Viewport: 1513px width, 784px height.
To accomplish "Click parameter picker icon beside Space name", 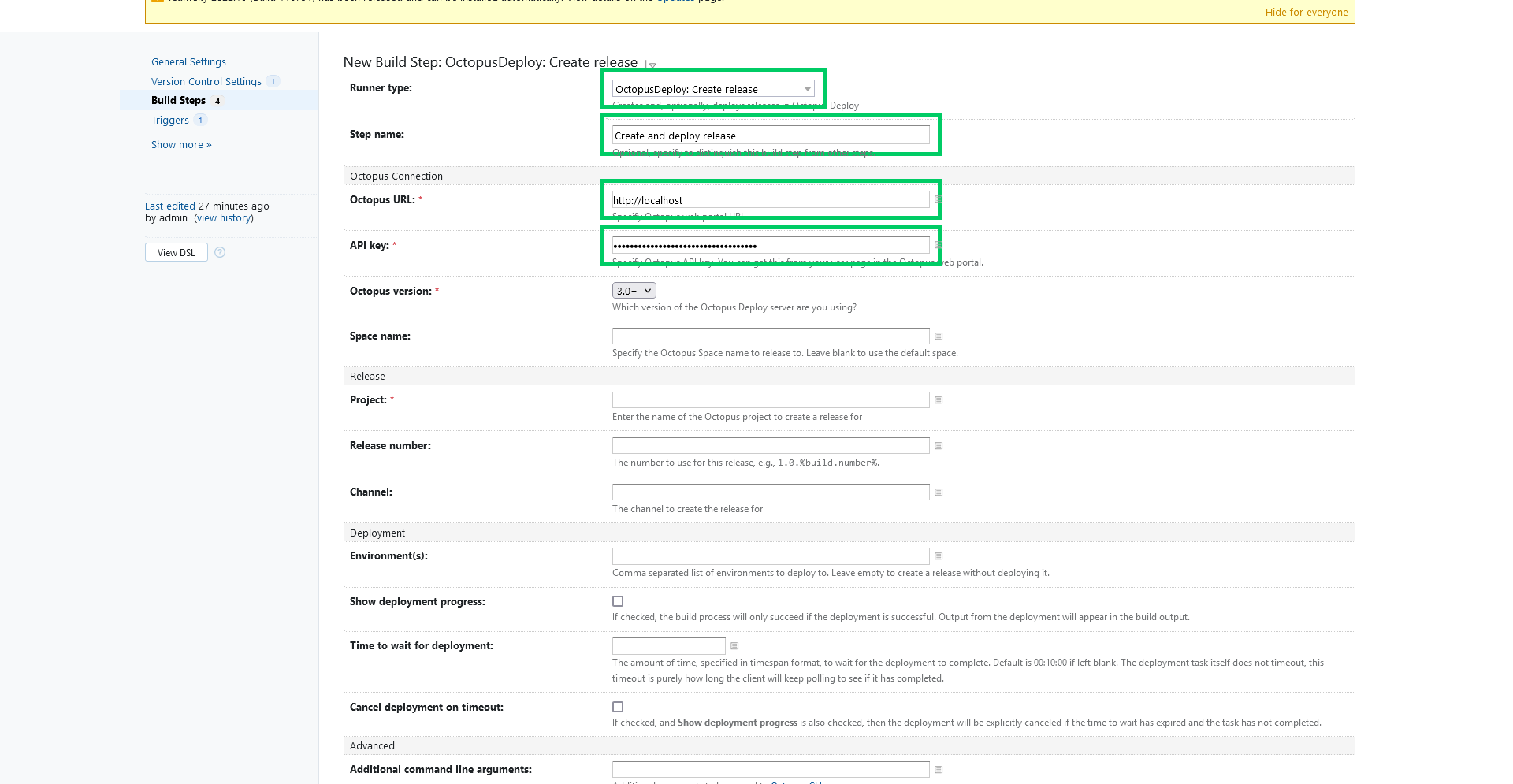I will pyautogui.click(x=939, y=336).
